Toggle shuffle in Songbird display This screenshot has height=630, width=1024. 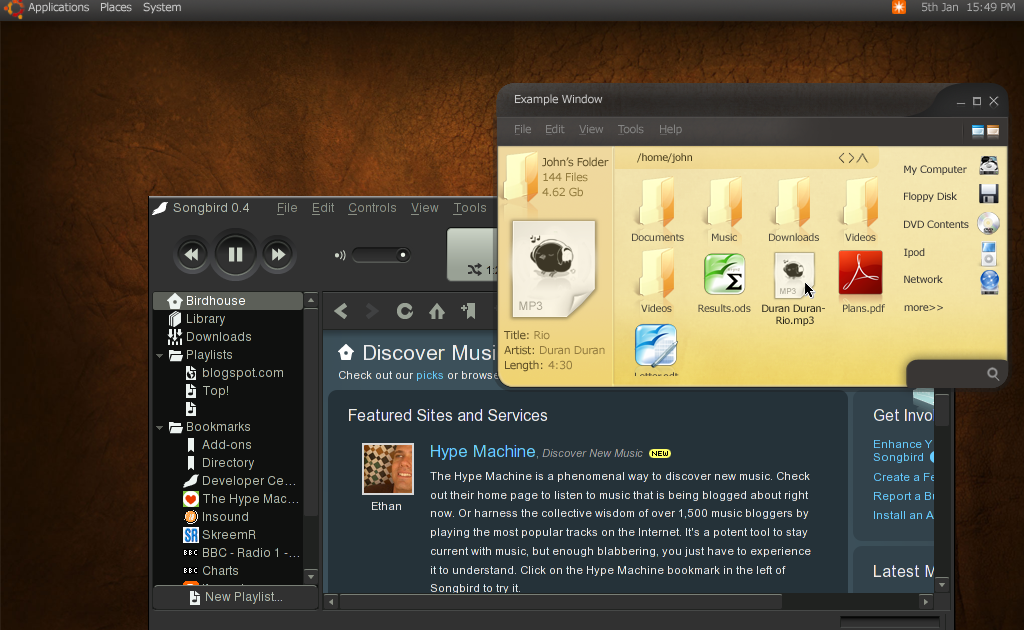coord(475,269)
